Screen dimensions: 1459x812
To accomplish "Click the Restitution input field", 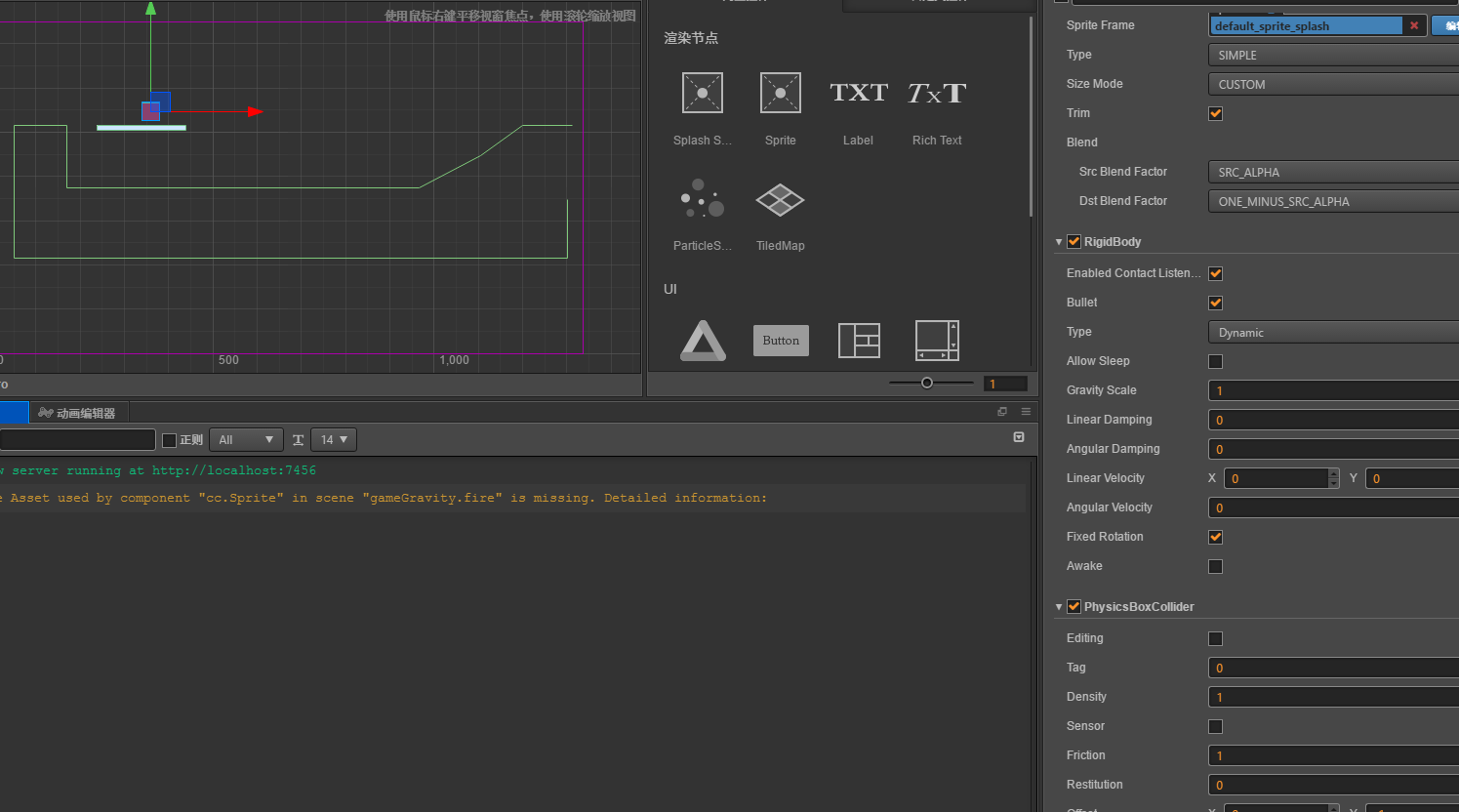I will pos(1333,785).
